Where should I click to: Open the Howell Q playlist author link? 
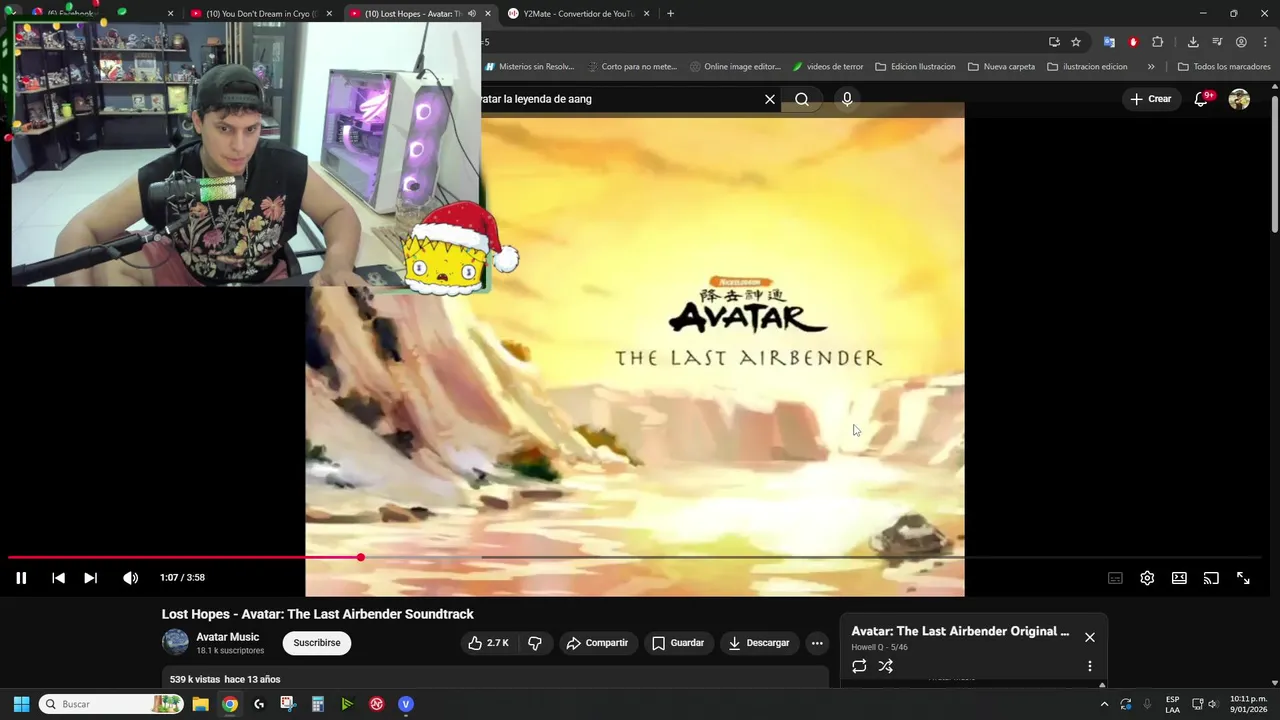tap(868, 647)
